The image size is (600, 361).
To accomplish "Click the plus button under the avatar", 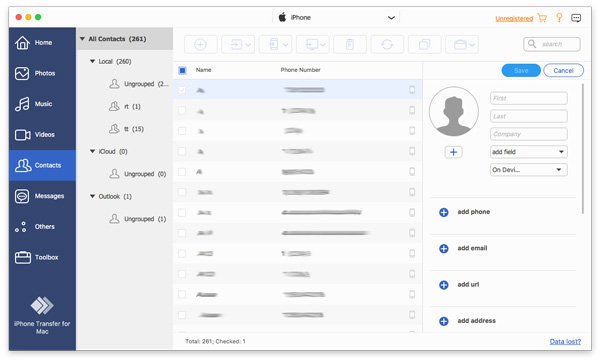I will point(453,152).
